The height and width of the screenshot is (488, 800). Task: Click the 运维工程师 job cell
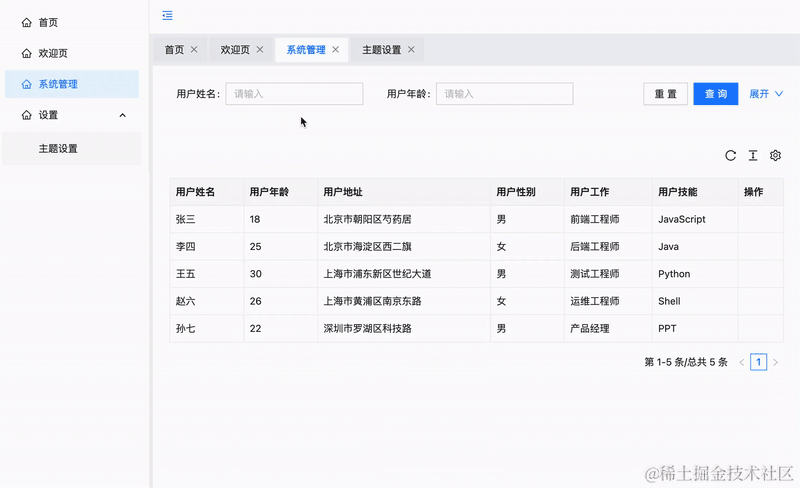point(608,301)
